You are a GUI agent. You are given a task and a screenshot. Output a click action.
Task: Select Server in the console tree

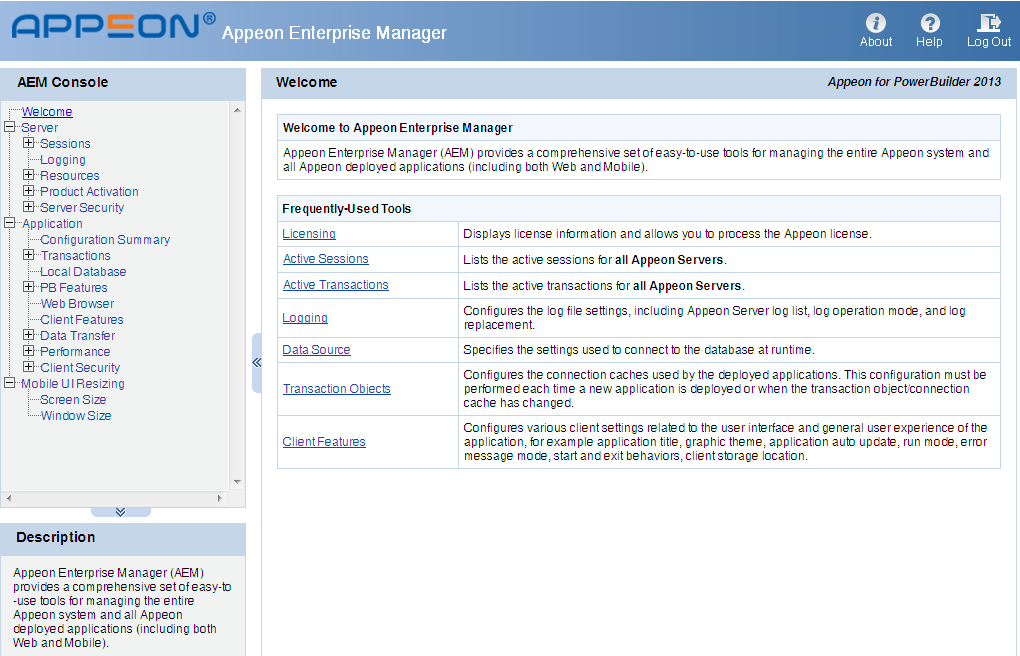pyautogui.click(x=40, y=128)
